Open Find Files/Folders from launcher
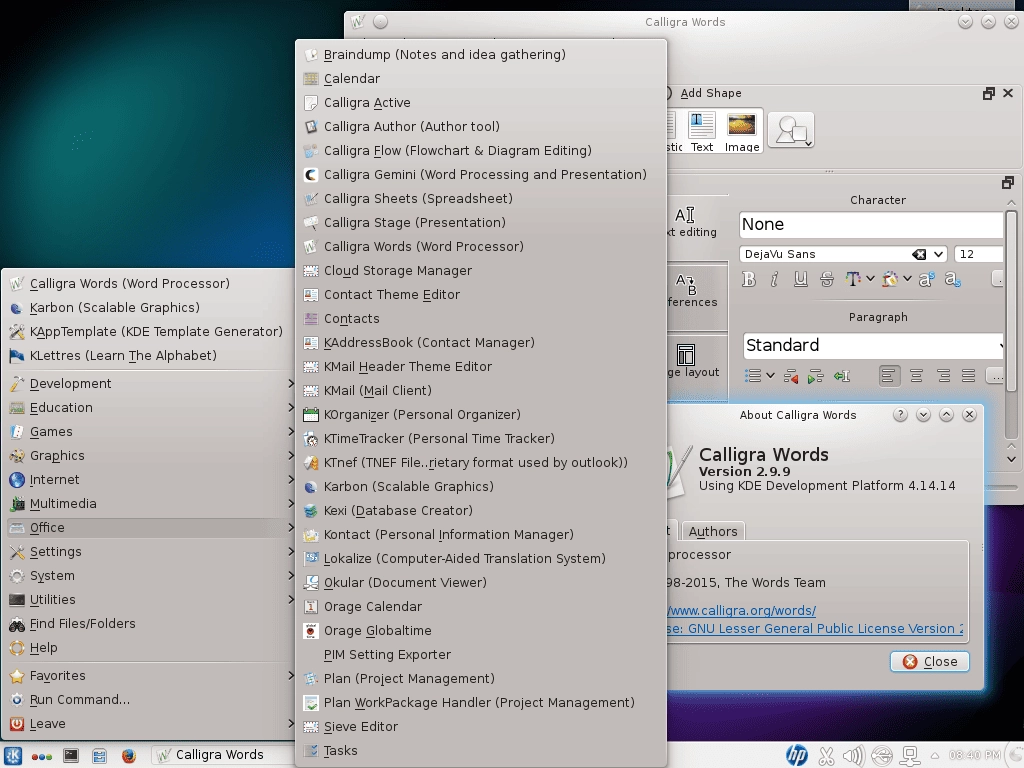 150,624
